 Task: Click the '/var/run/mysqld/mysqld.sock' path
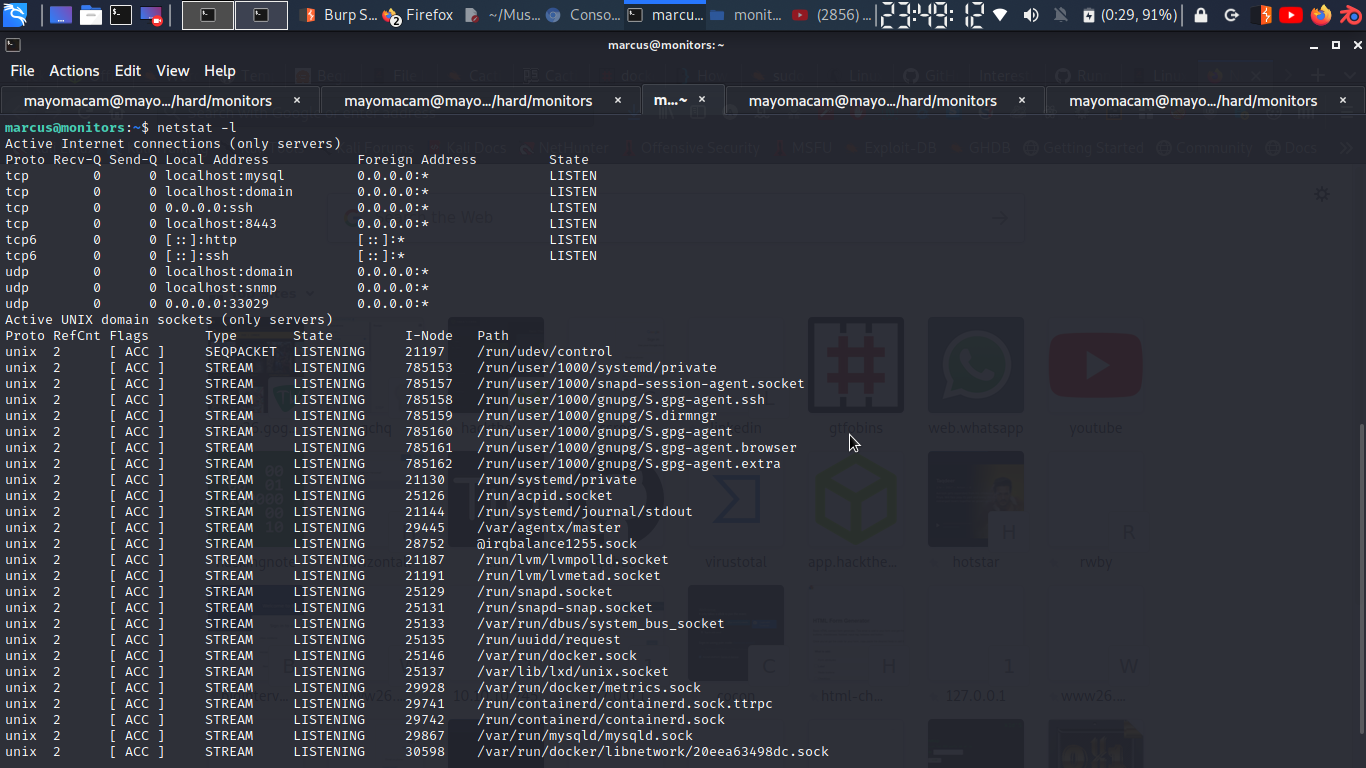coord(585,736)
